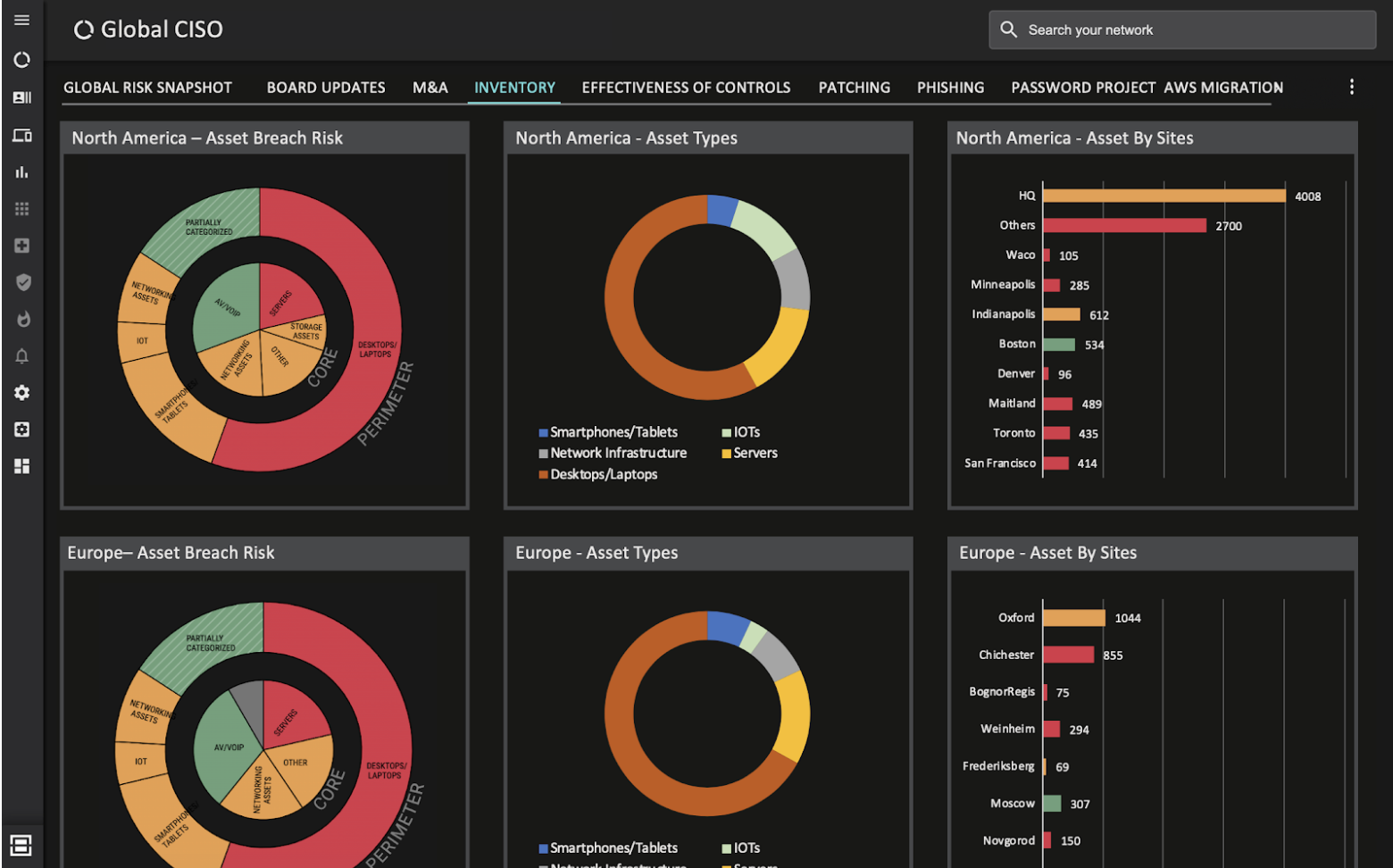Viewport: 1393px width, 868px height.
Task: Click the devices monitor icon in the sidebar
Action: pyautogui.click(x=21, y=135)
